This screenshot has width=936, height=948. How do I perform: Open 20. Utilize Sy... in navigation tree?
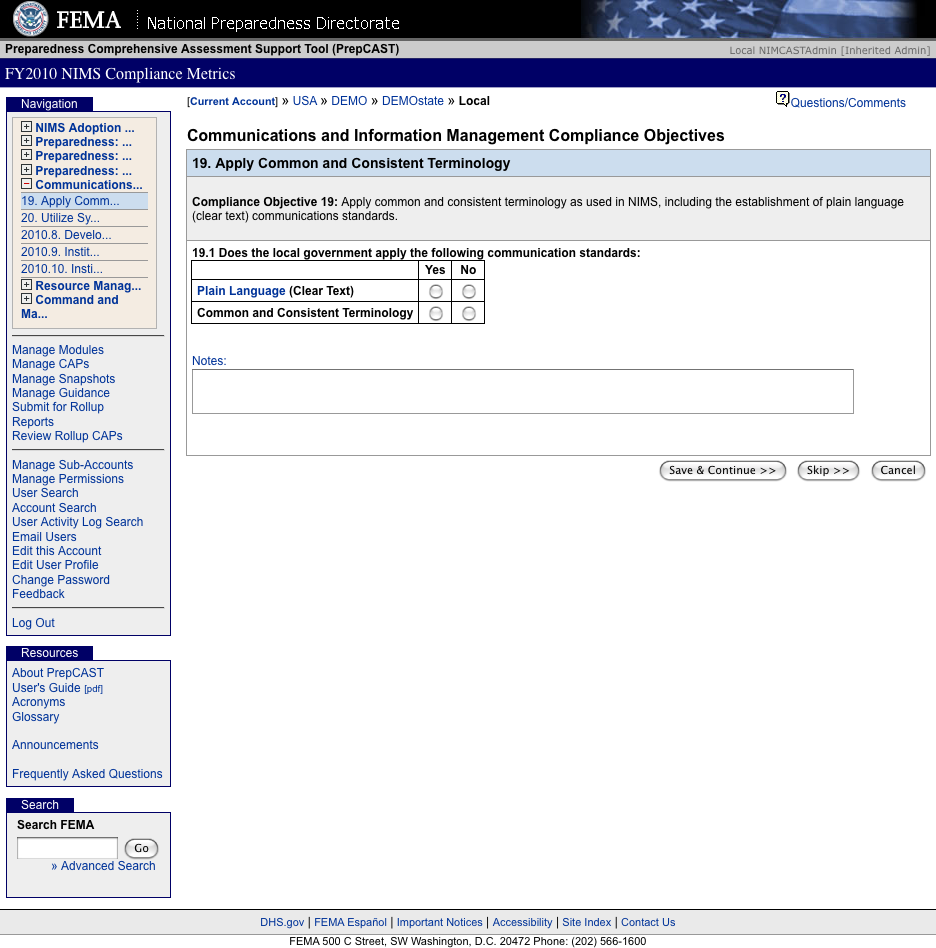pos(60,218)
